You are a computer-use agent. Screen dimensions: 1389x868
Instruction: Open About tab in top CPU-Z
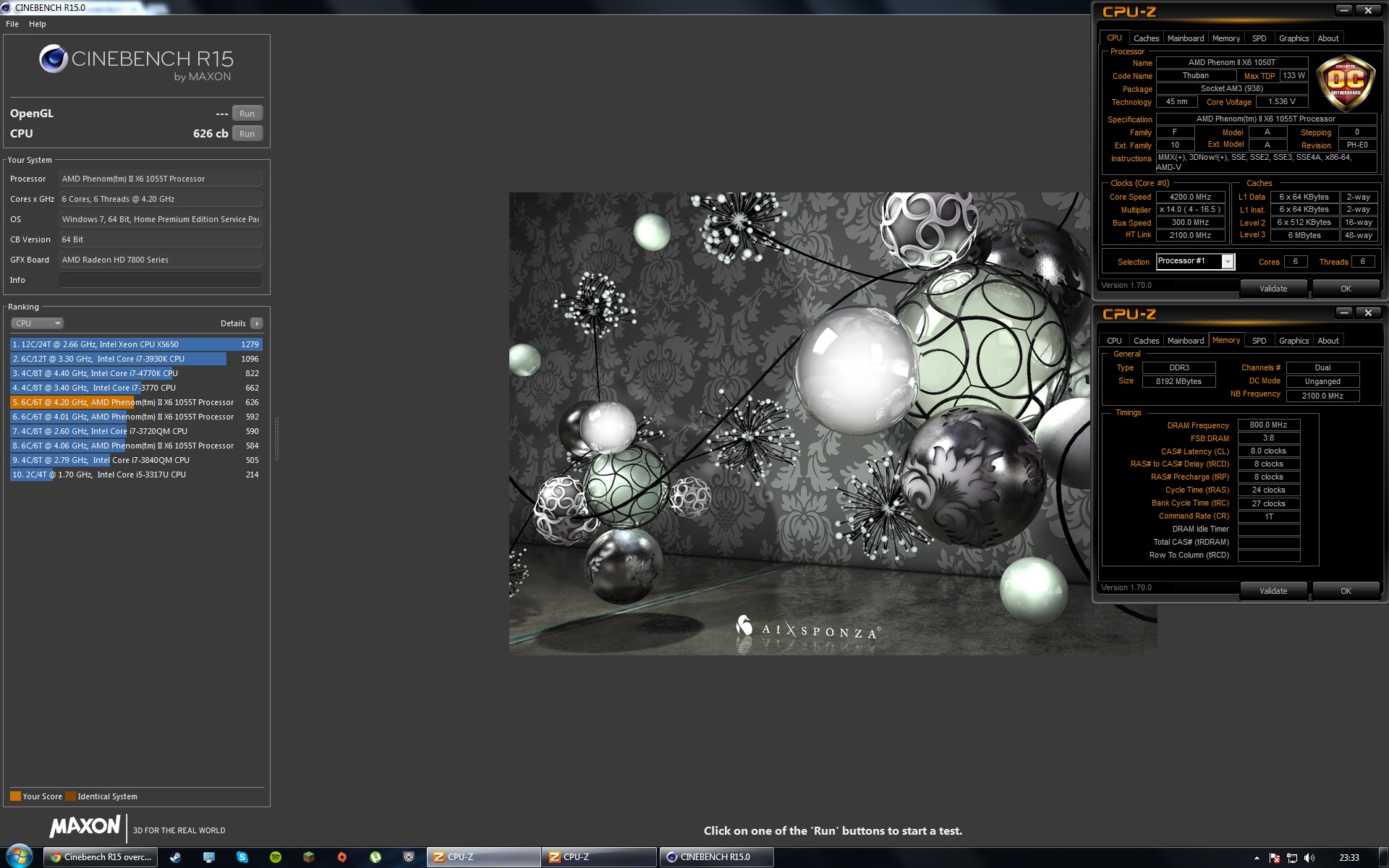pyautogui.click(x=1328, y=38)
